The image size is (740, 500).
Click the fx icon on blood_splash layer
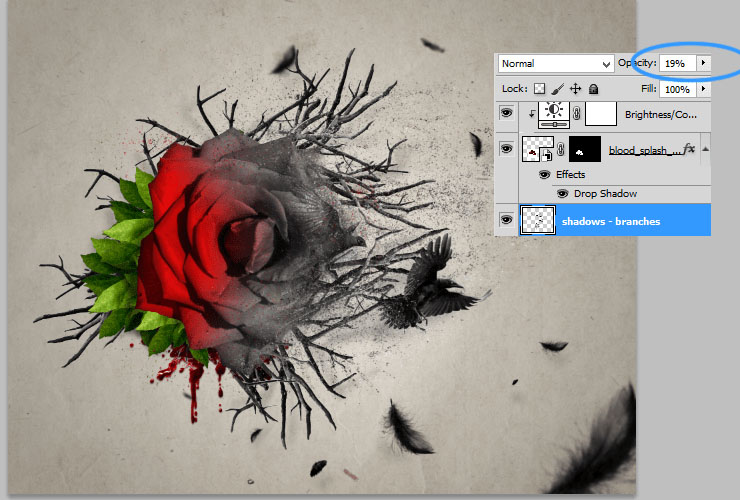coord(688,149)
